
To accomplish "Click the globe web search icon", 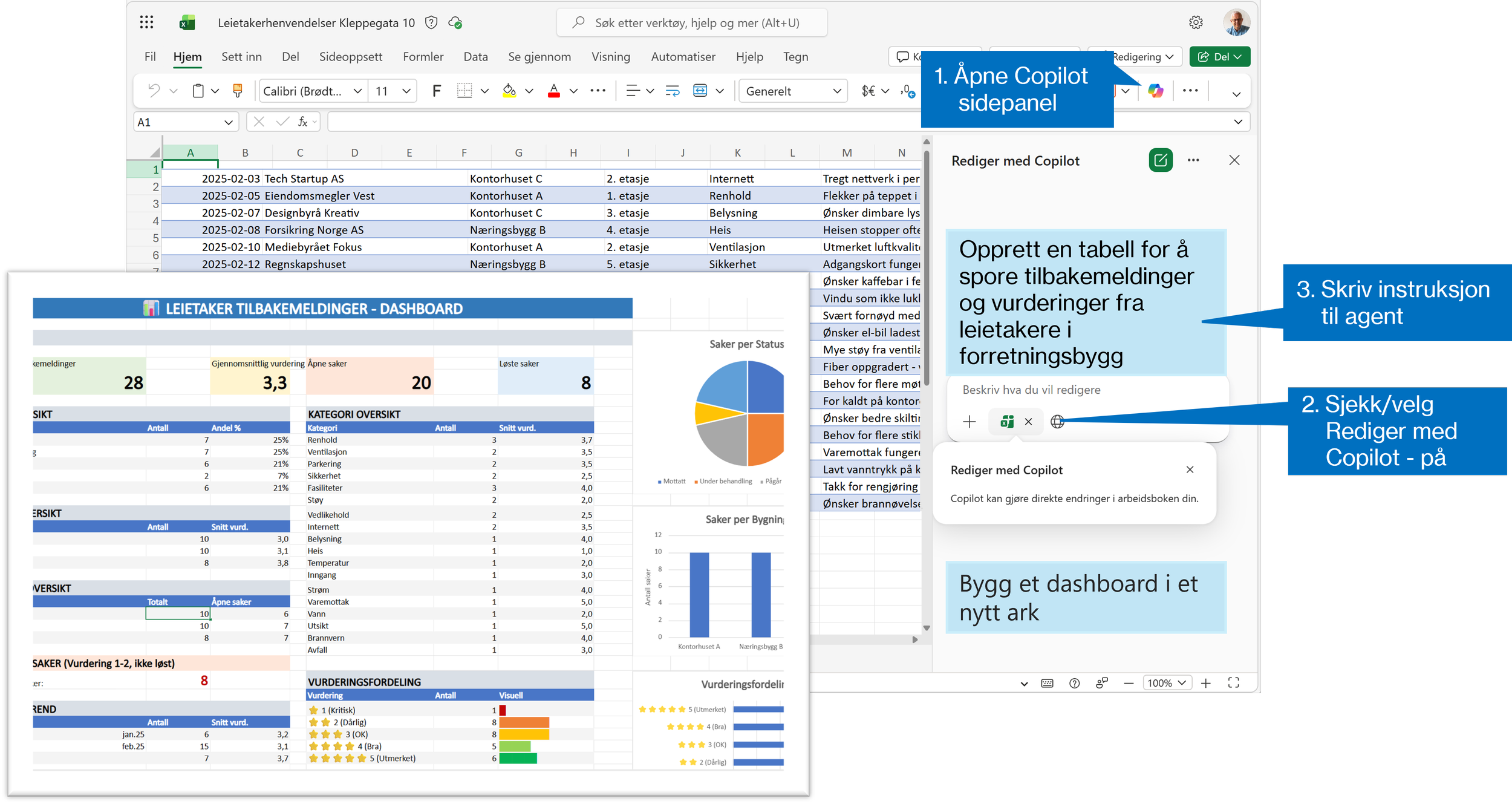I will 1057,422.
